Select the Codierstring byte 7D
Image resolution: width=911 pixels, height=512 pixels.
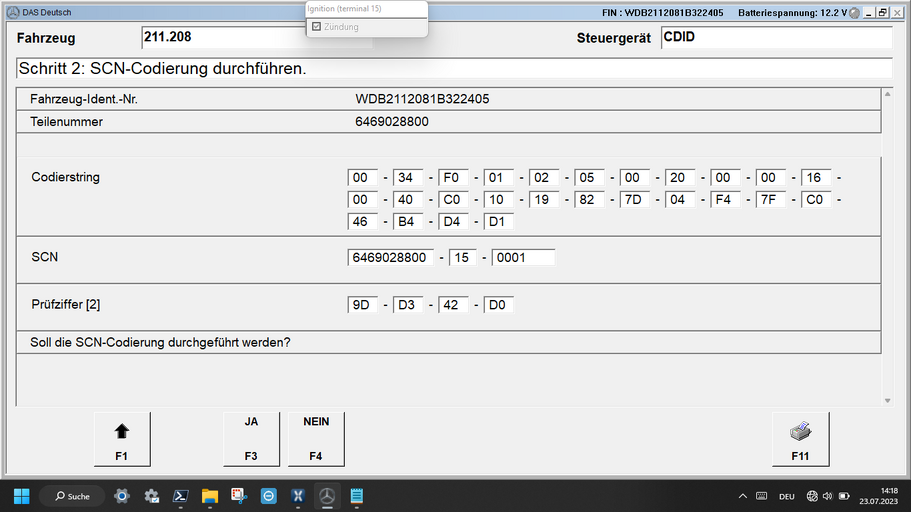click(634, 199)
